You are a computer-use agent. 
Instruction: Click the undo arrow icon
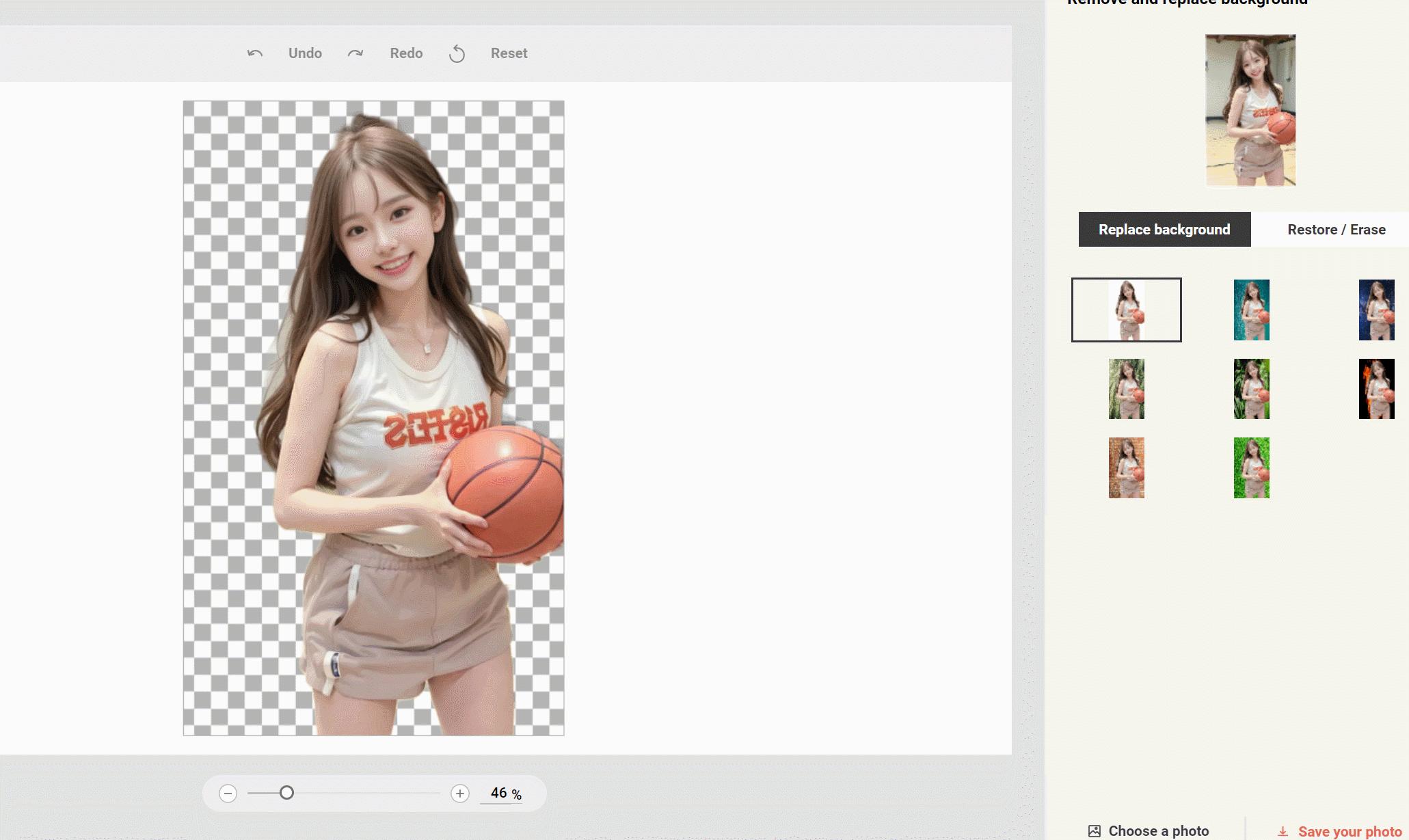[x=255, y=53]
